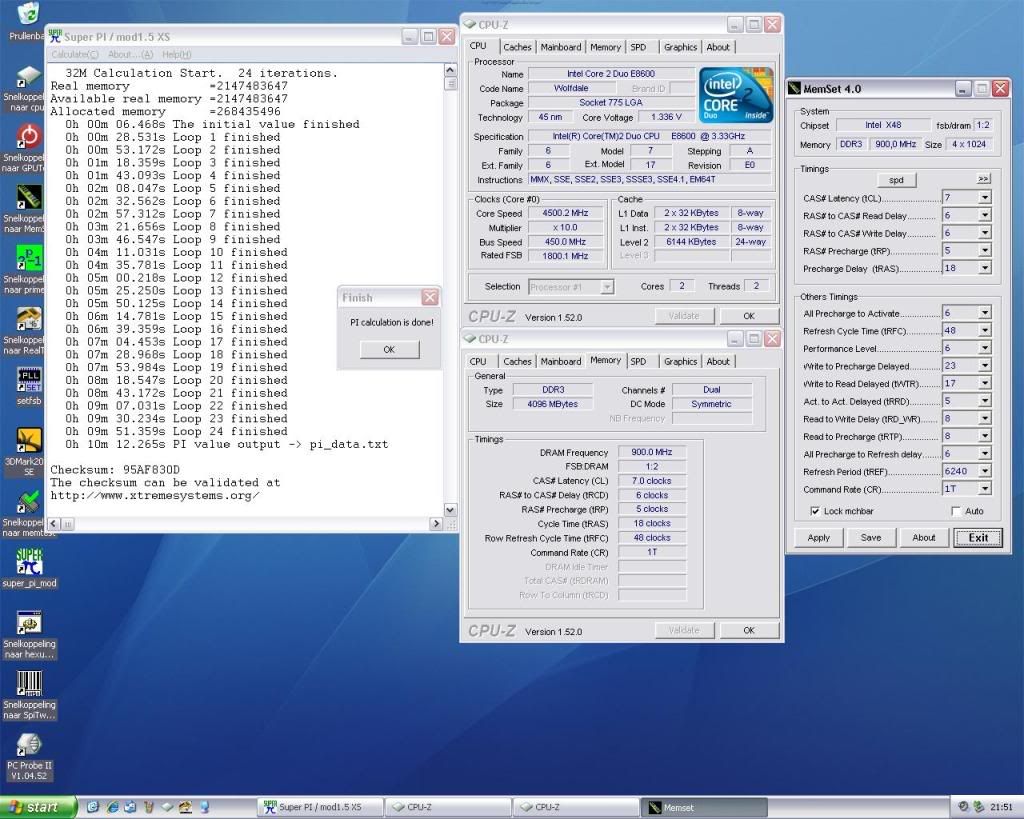The height and width of the screenshot is (819, 1024).
Task: Switch to Super PI via its taskbar button
Action: pyautogui.click(x=320, y=807)
